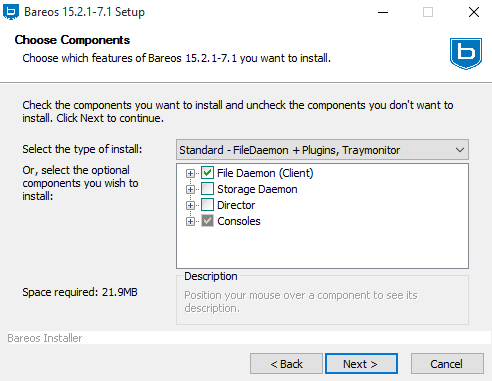Cancel the Bareos installation
492x381 pixels.
(447, 364)
